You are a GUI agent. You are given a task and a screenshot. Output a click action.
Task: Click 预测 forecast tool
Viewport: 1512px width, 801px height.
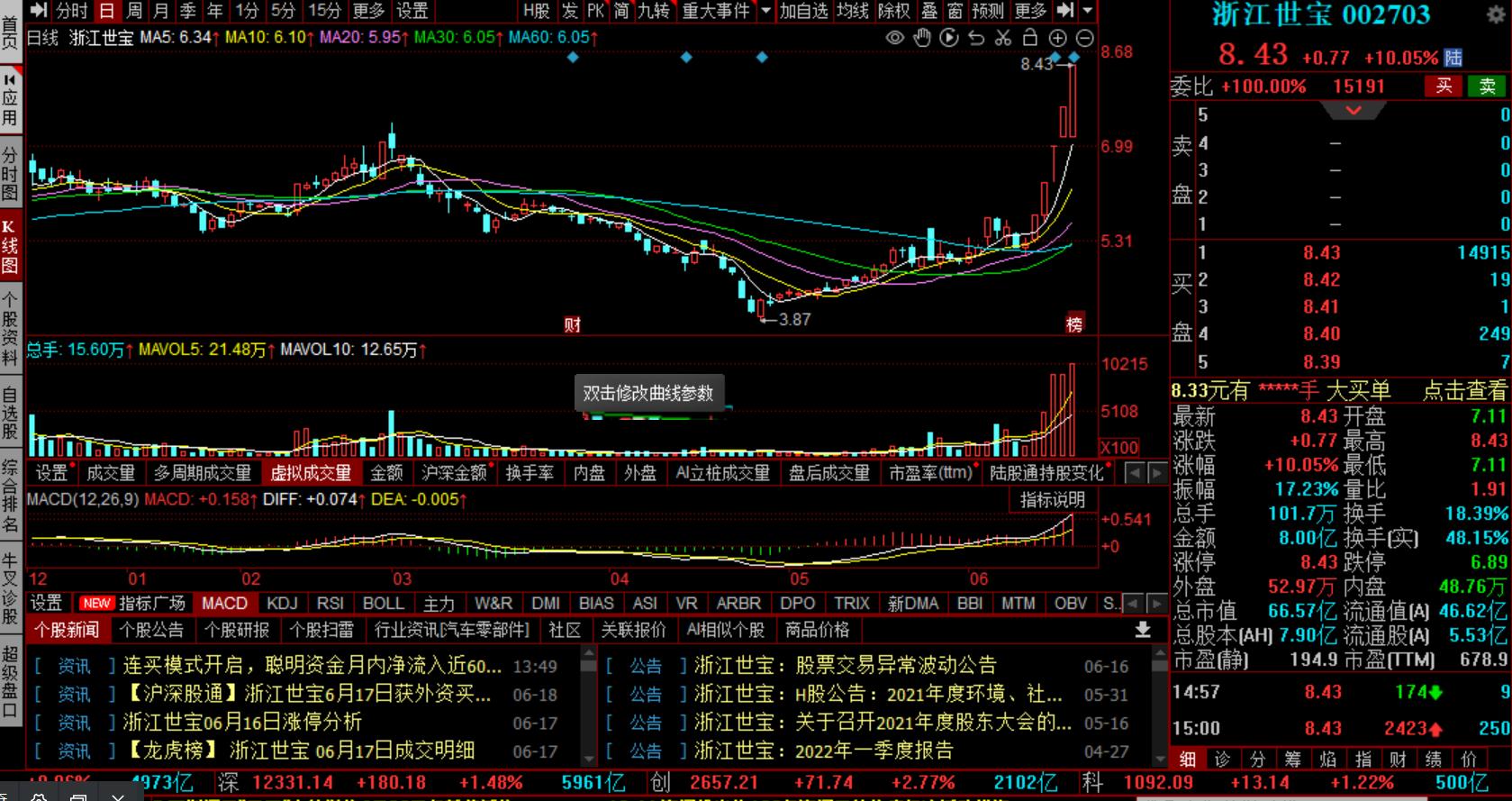988,11
